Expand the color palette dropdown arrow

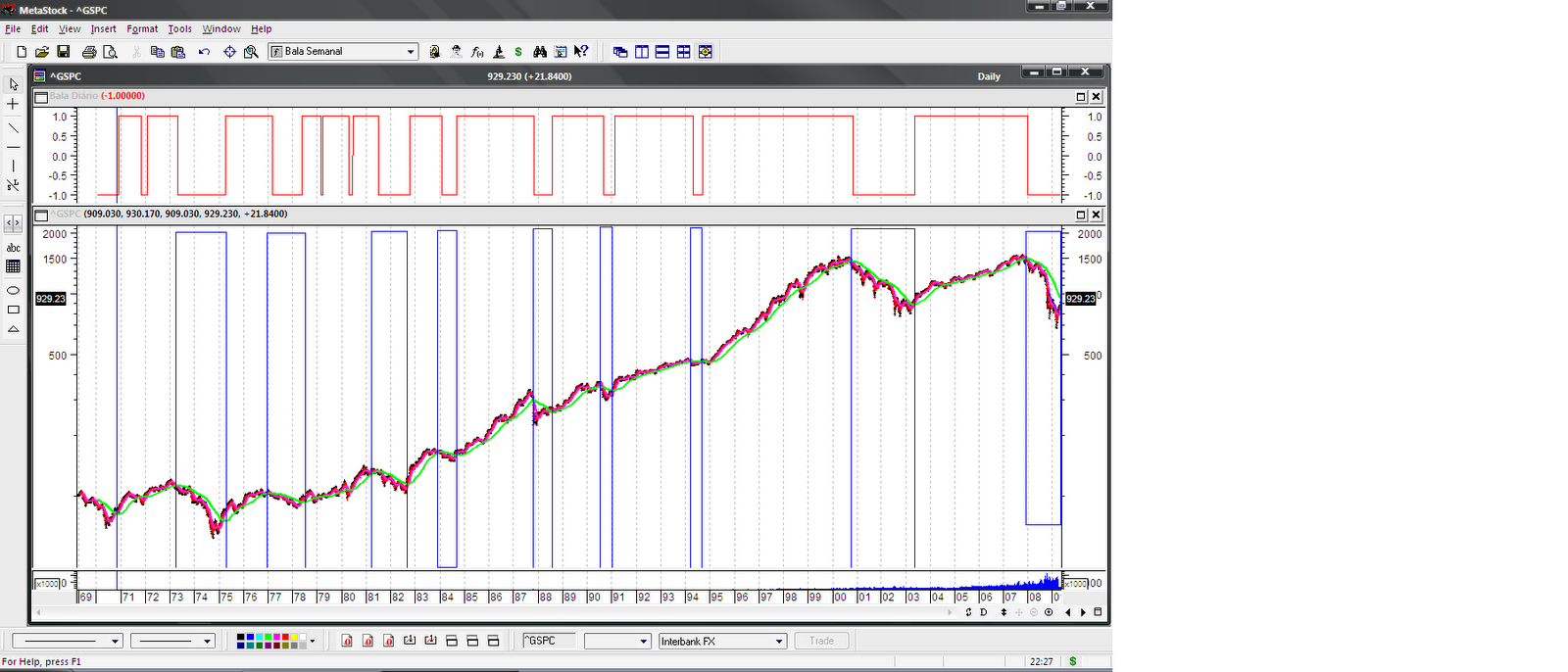click(313, 641)
